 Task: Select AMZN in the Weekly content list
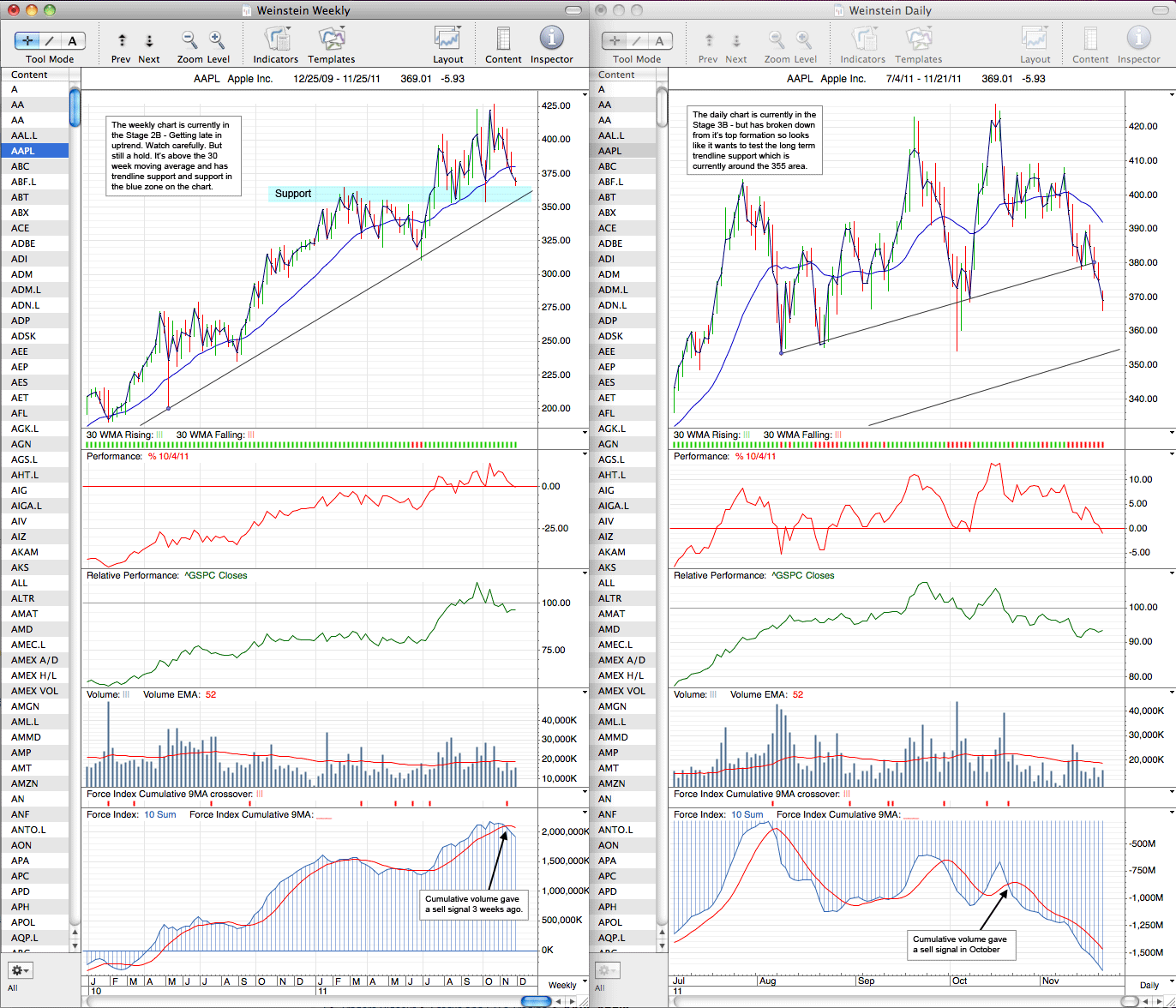coord(24,783)
